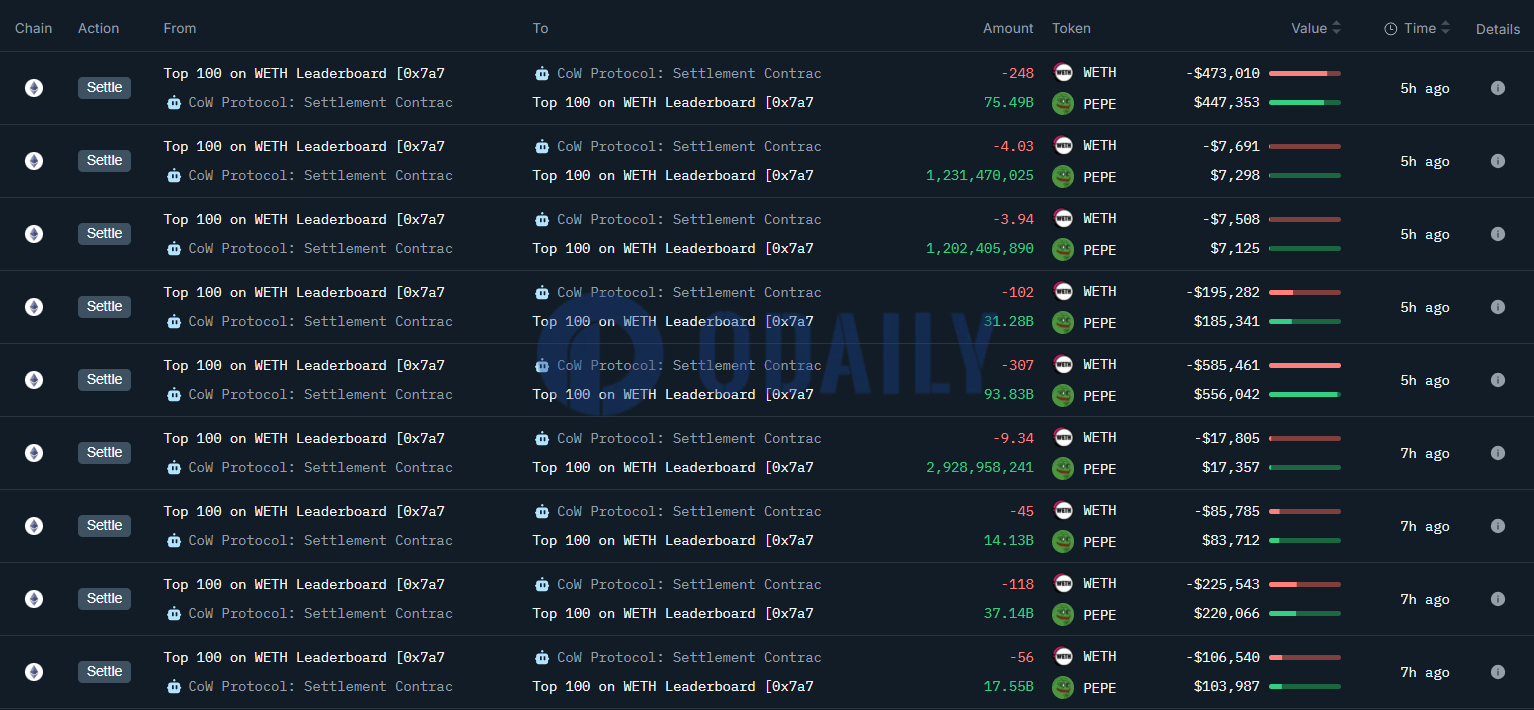Viewport: 1534px width, 710px height.
Task: Click Ethereum chain icon in the -102 WETH row
Action: [x=34, y=307]
